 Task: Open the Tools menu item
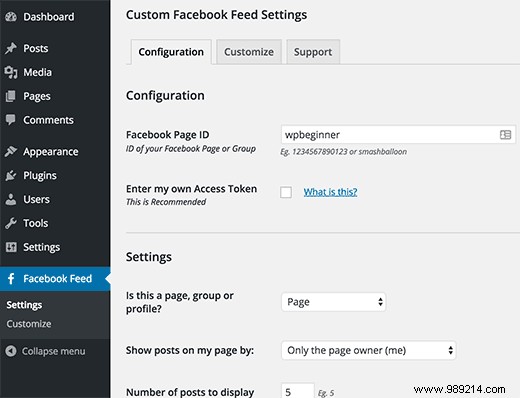click(55, 223)
